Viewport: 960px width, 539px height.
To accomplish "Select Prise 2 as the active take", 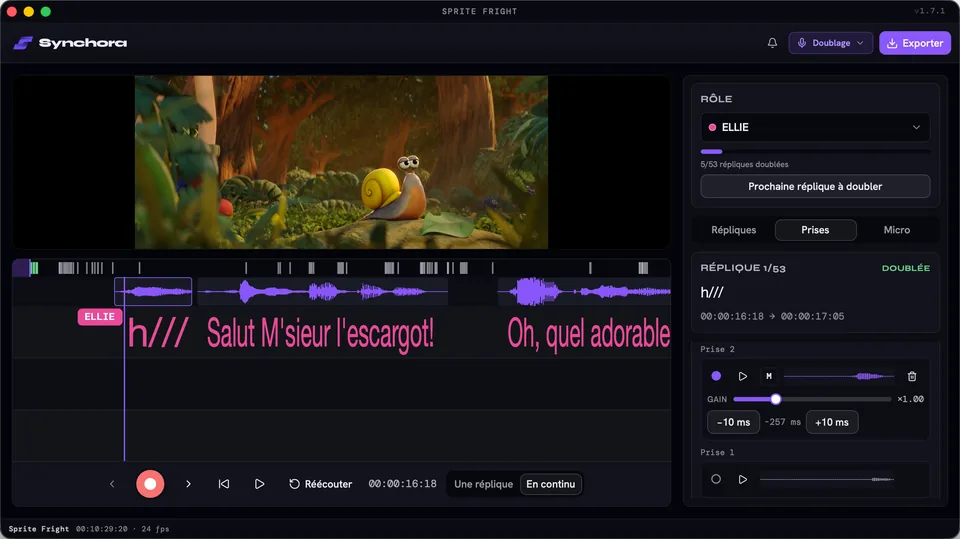I will point(716,376).
